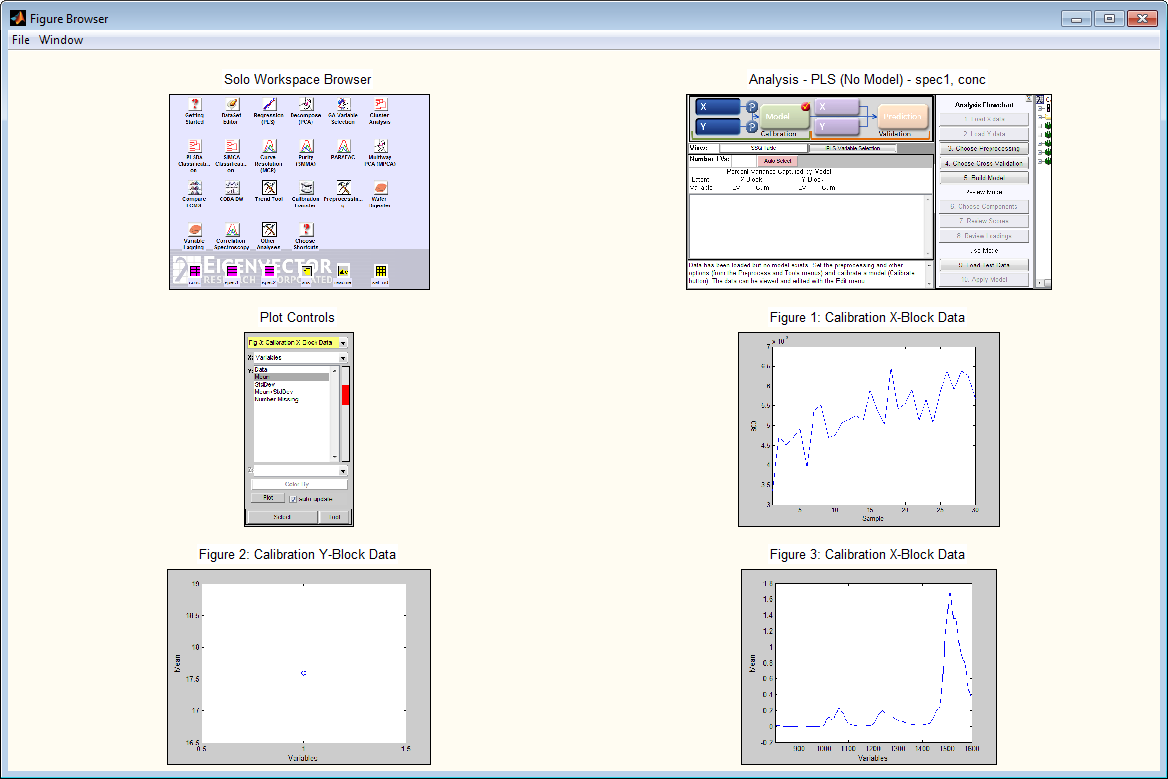This screenshot has height=779, width=1168.
Task: Select StdDev in the Y list
Action: tap(265, 384)
